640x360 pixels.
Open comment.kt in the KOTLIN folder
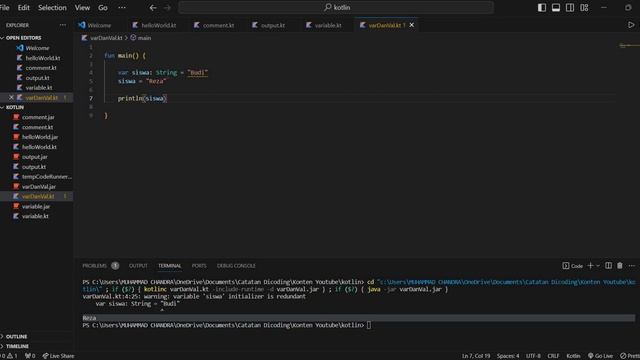pyautogui.click(x=37, y=127)
